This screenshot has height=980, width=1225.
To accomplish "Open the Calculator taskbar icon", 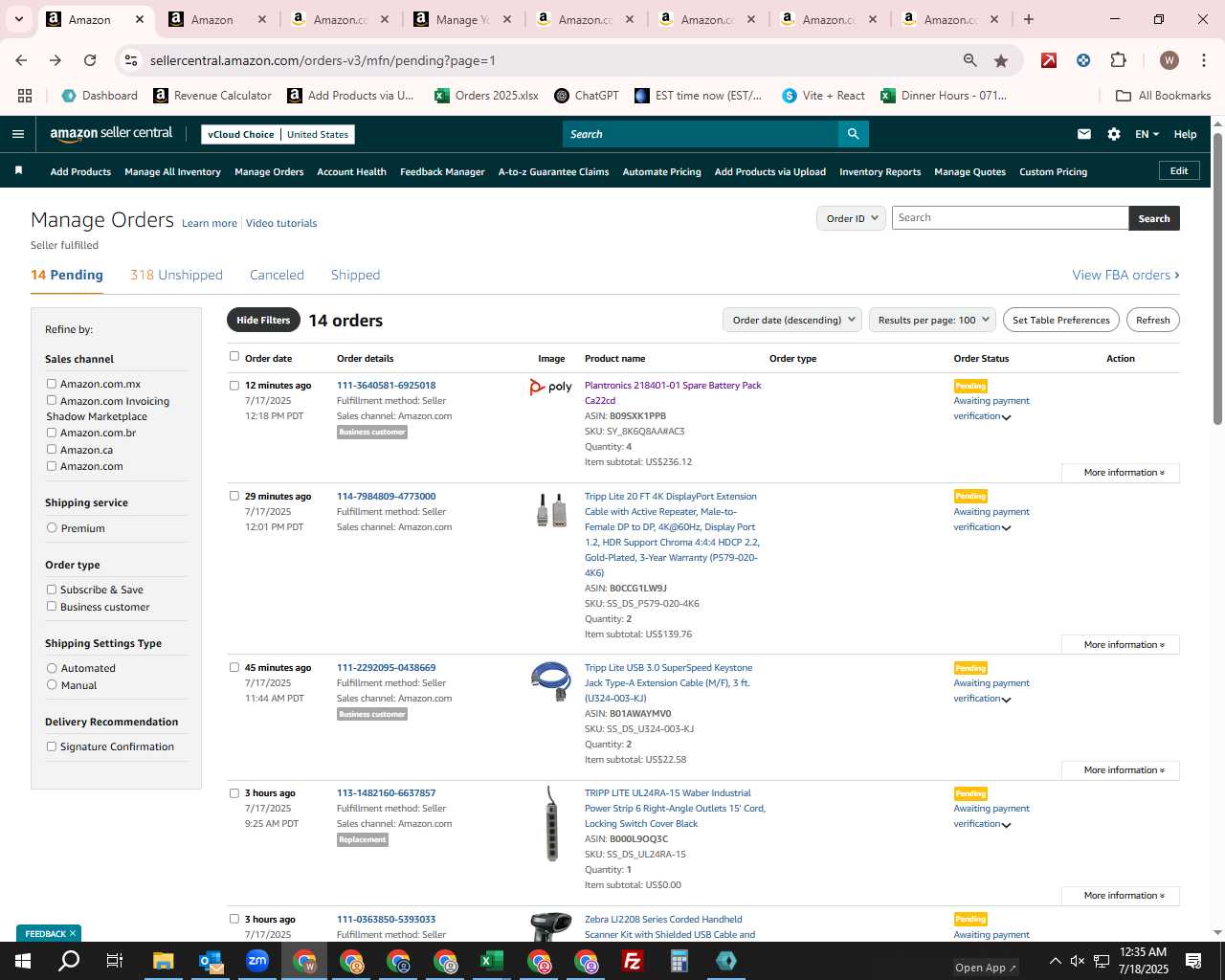I will (x=679, y=961).
